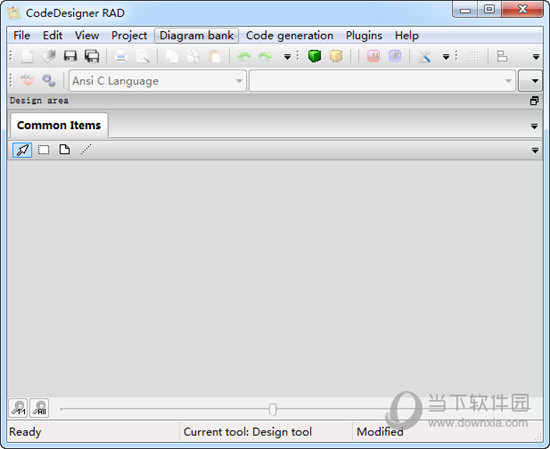Click the zoom All magnifier button
The height and width of the screenshot is (449, 550).
pyautogui.click(x=39, y=408)
